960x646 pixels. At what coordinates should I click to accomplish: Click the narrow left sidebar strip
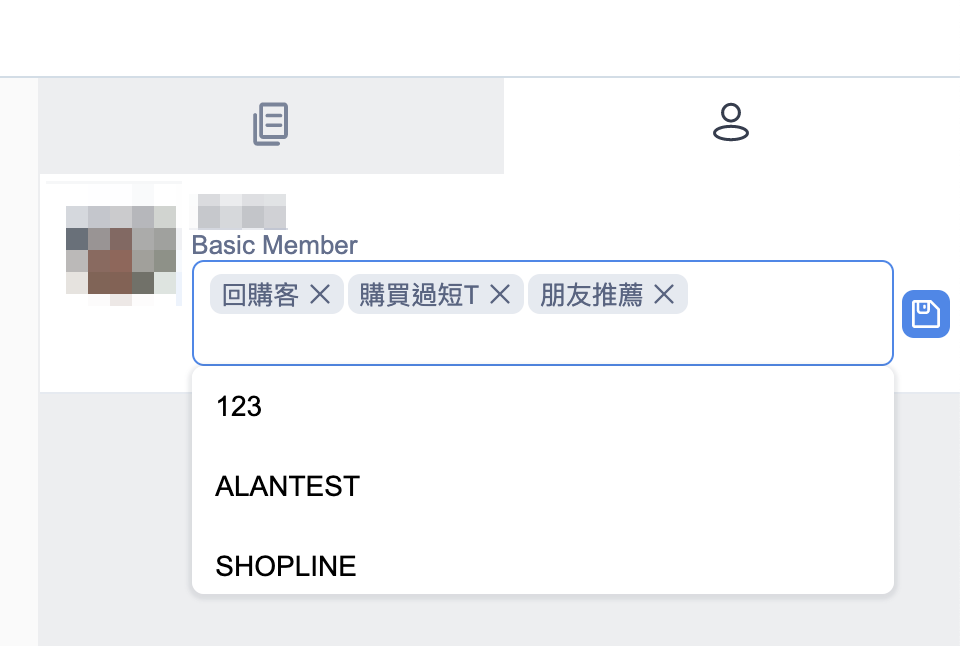click(x=19, y=361)
